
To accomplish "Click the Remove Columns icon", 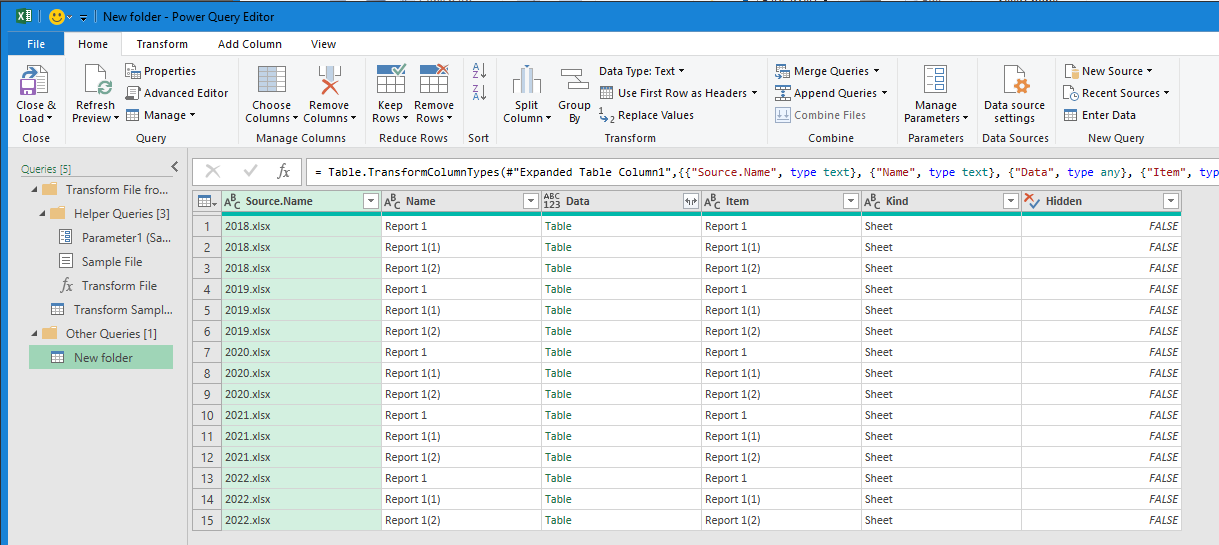I will pos(329,80).
